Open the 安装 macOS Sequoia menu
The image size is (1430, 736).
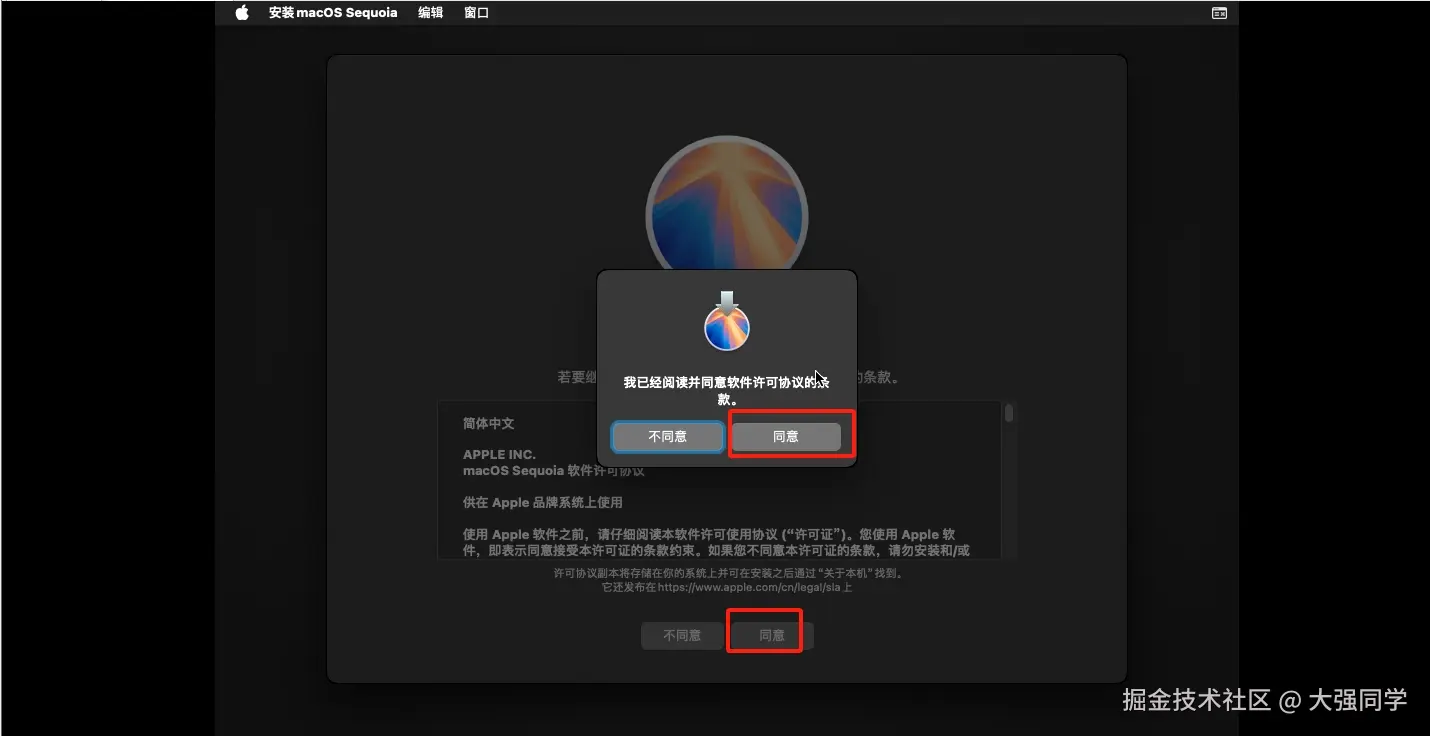tap(333, 13)
